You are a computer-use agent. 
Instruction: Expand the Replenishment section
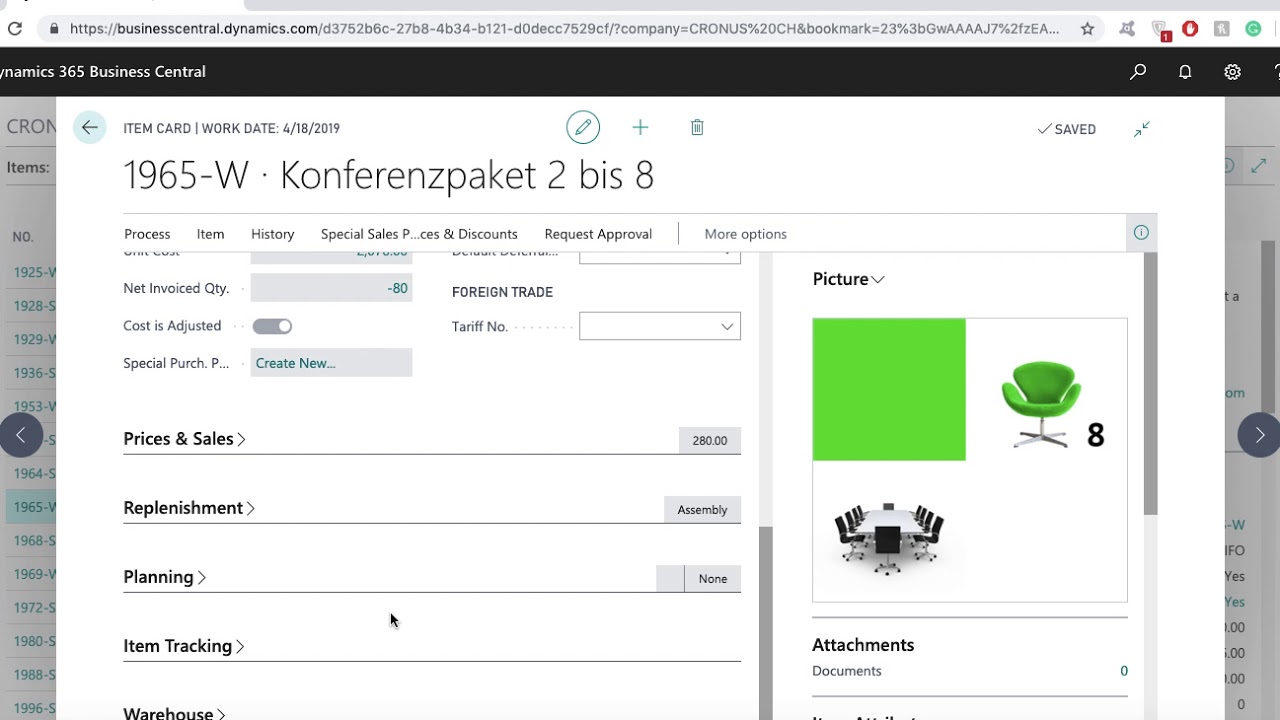pos(189,507)
